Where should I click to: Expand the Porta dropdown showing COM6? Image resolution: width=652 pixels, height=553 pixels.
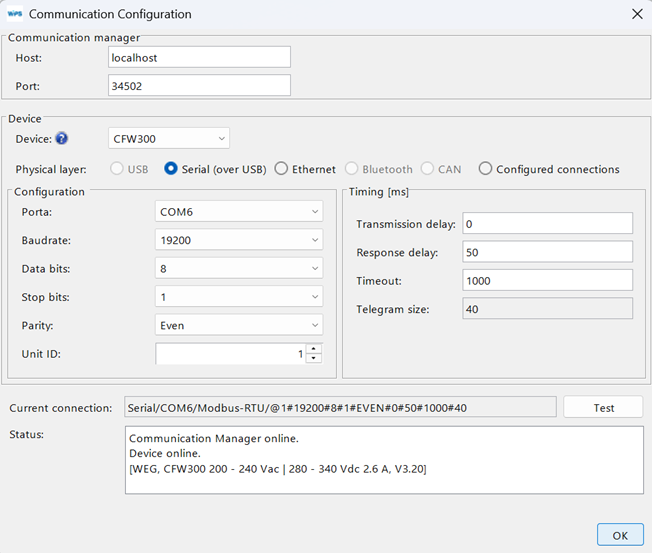[239, 212]
